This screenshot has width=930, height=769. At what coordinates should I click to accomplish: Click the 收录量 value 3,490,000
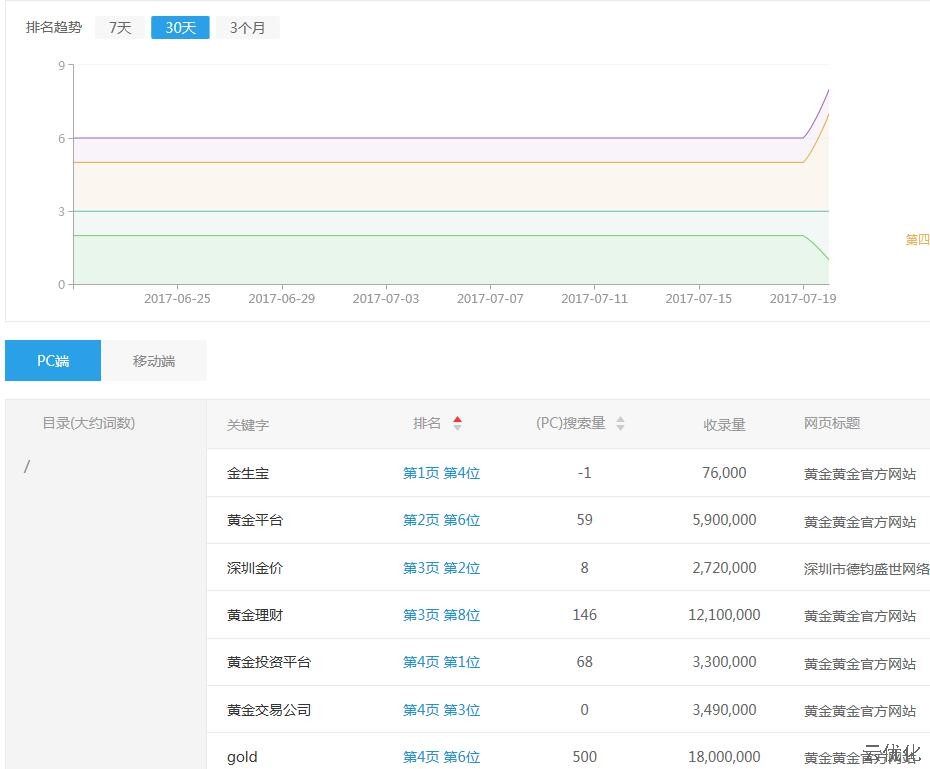(x=724, y=710)
